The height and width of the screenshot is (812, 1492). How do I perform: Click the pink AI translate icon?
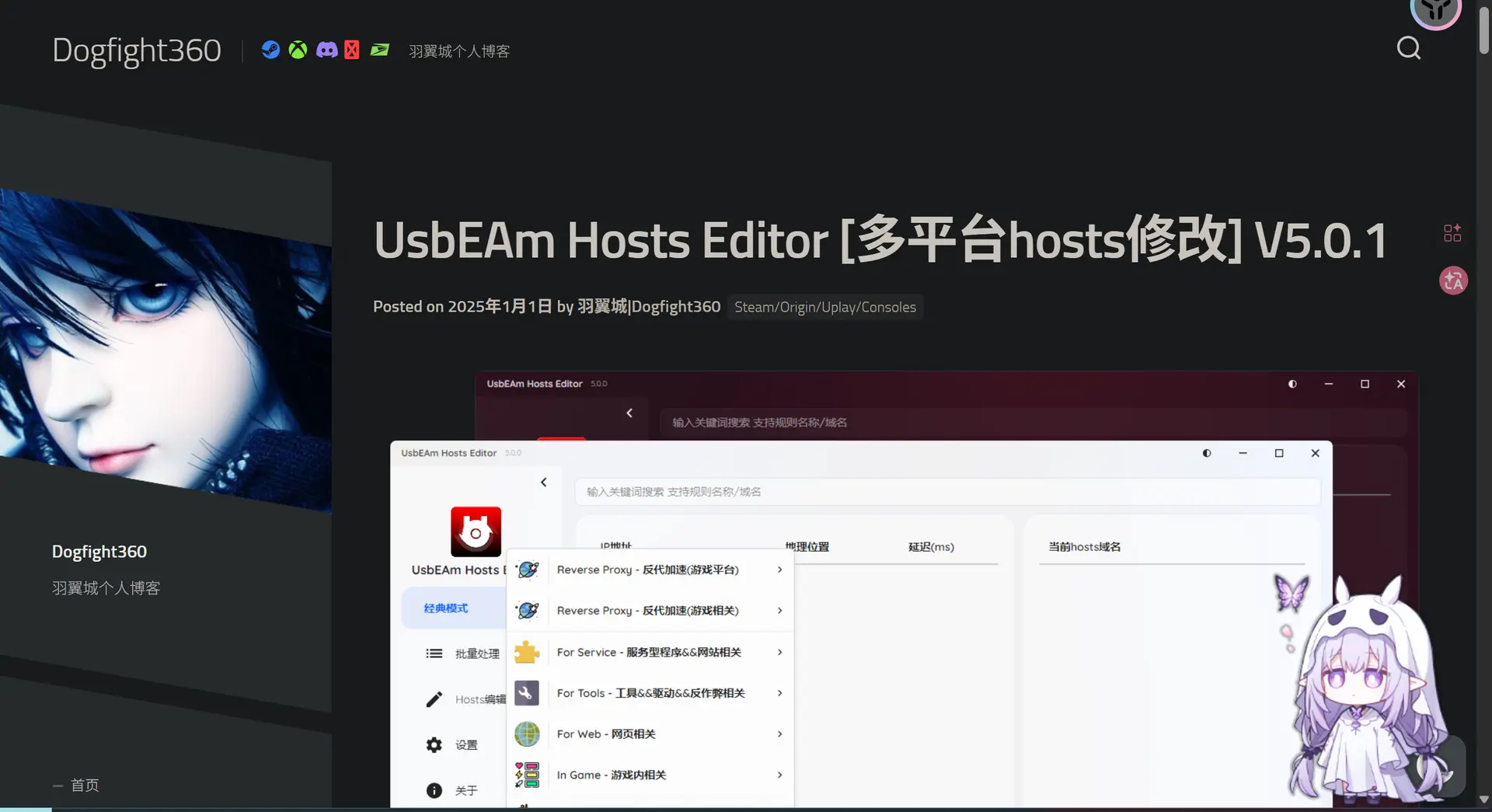[1453, 281]
